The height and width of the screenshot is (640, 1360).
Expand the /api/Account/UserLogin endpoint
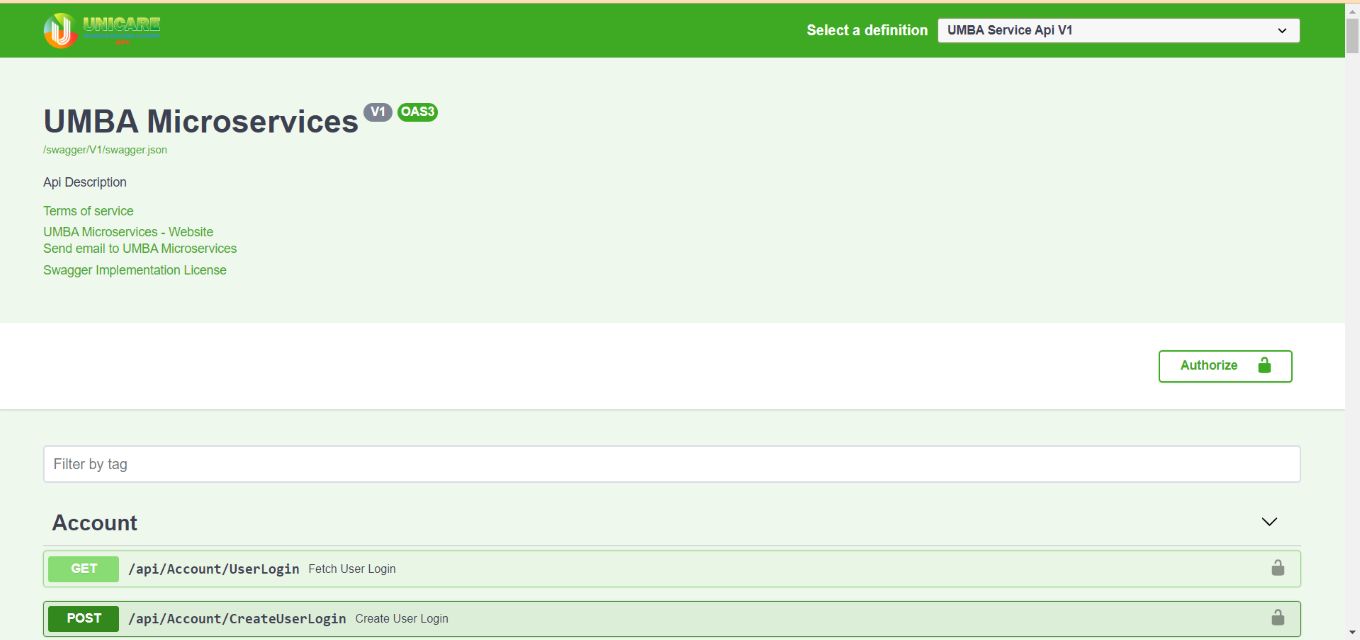point(214,569)
